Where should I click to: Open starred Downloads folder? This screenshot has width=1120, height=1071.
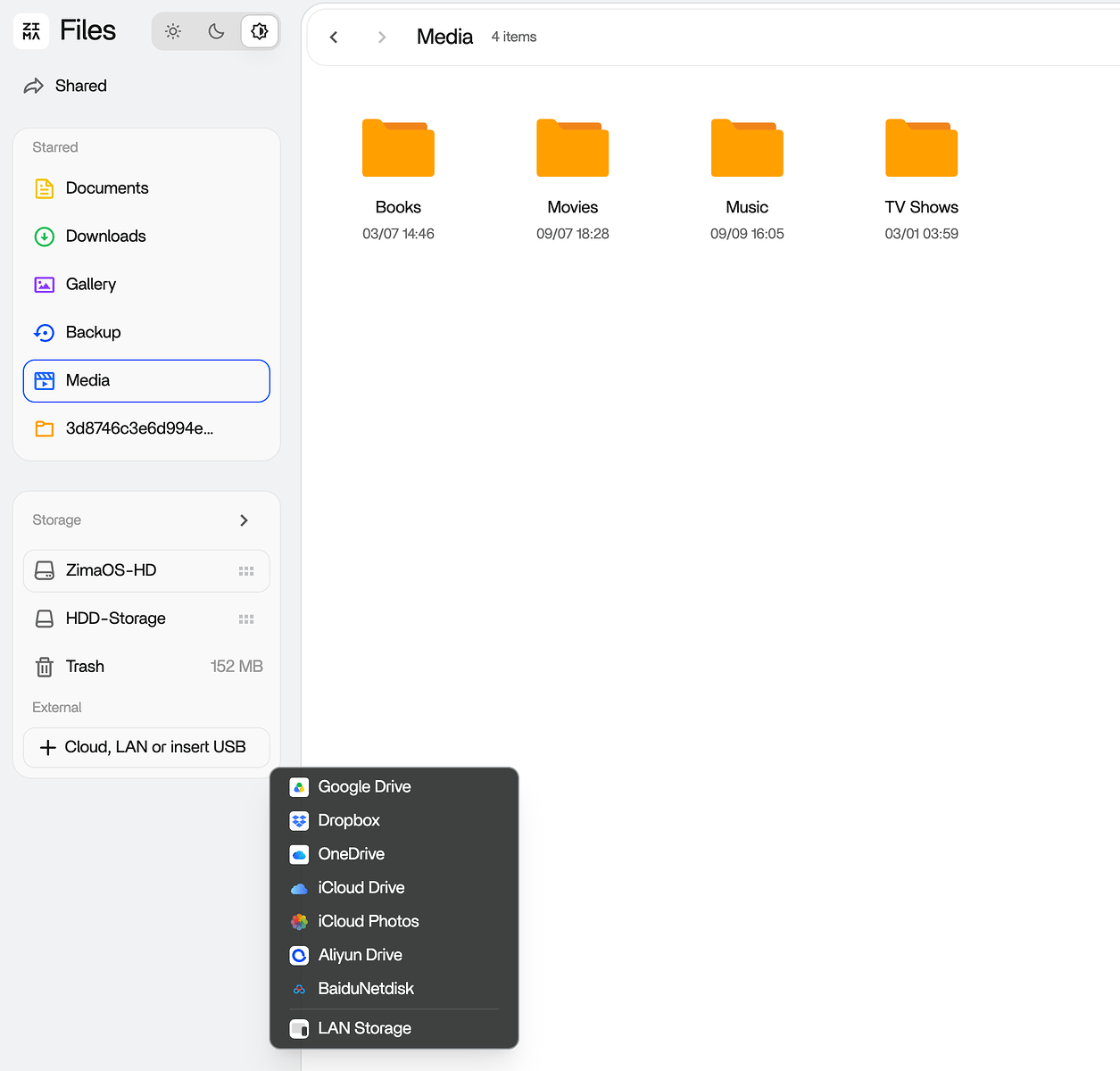(146, 237)
